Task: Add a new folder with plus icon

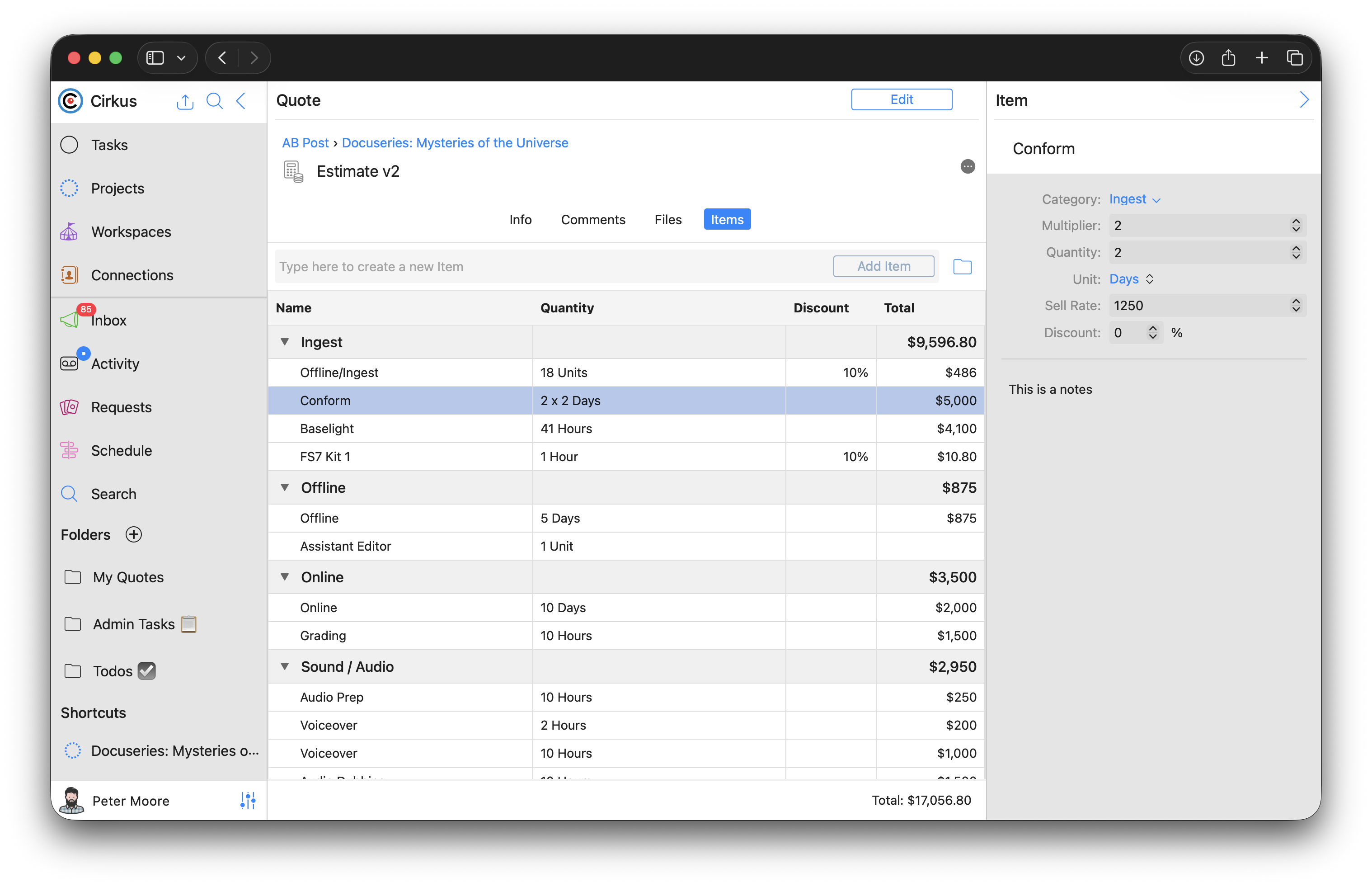Action: click(x=134, y=534)
